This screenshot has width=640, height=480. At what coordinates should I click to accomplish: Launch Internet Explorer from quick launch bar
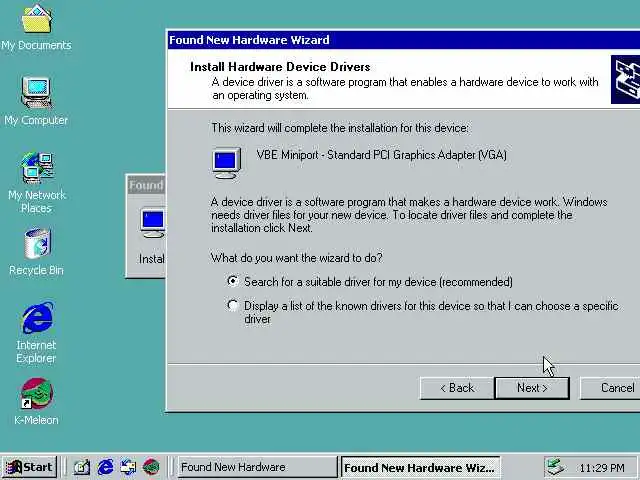click(x=105, y=467)
